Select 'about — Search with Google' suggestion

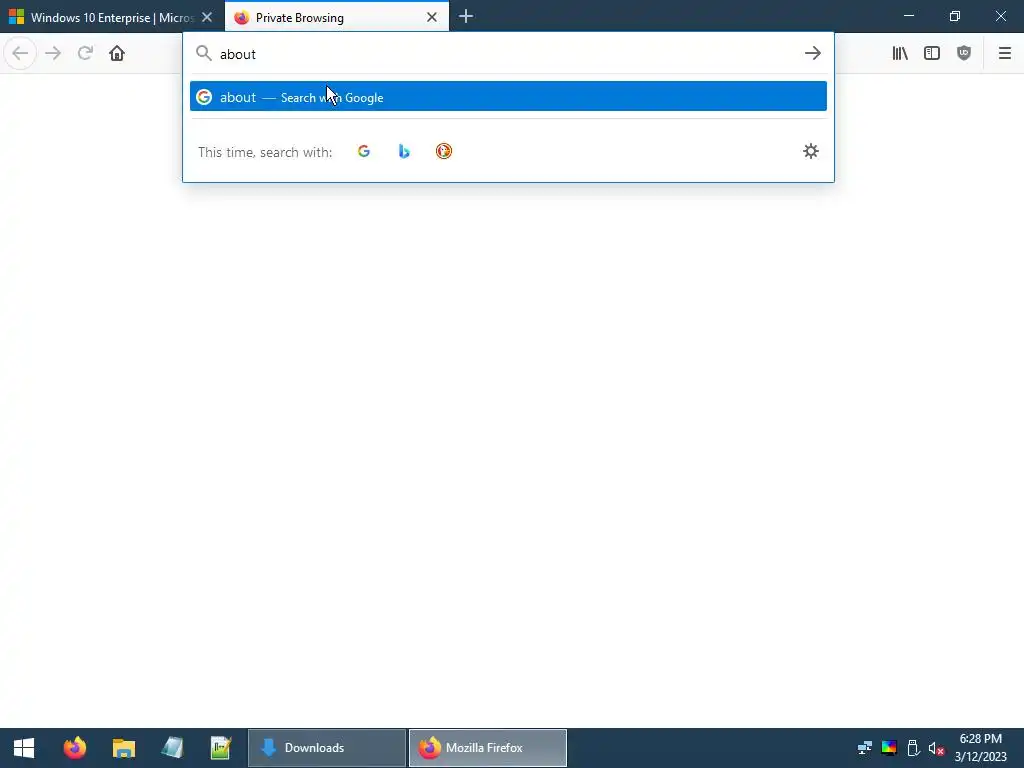[x=508, y=97]
